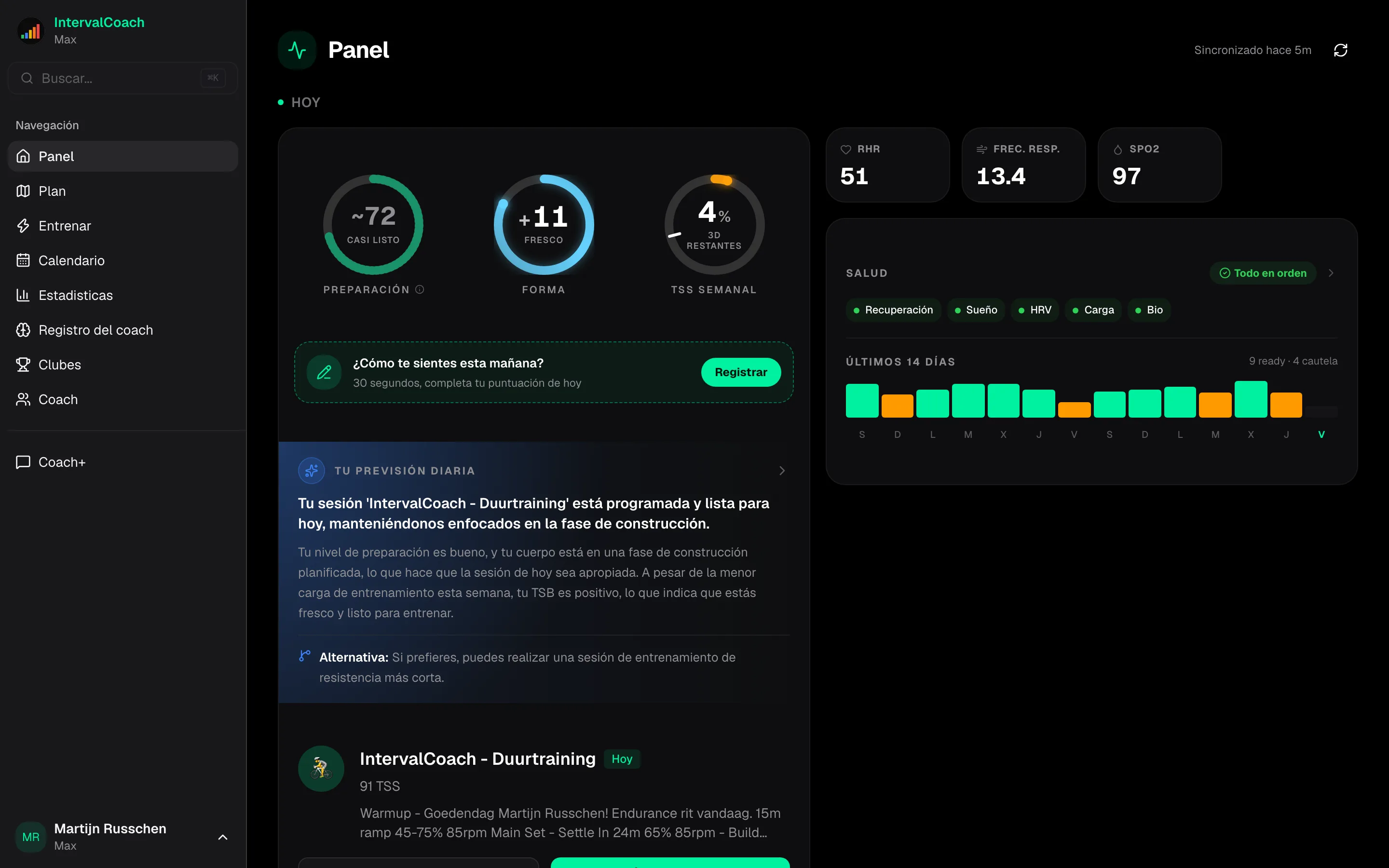Image resolution: width=1389 pixels, height=868 pixels.
Task: Click the Estadisticas bar chart icon
Action: pyautogui.click(x=23, y=295)
